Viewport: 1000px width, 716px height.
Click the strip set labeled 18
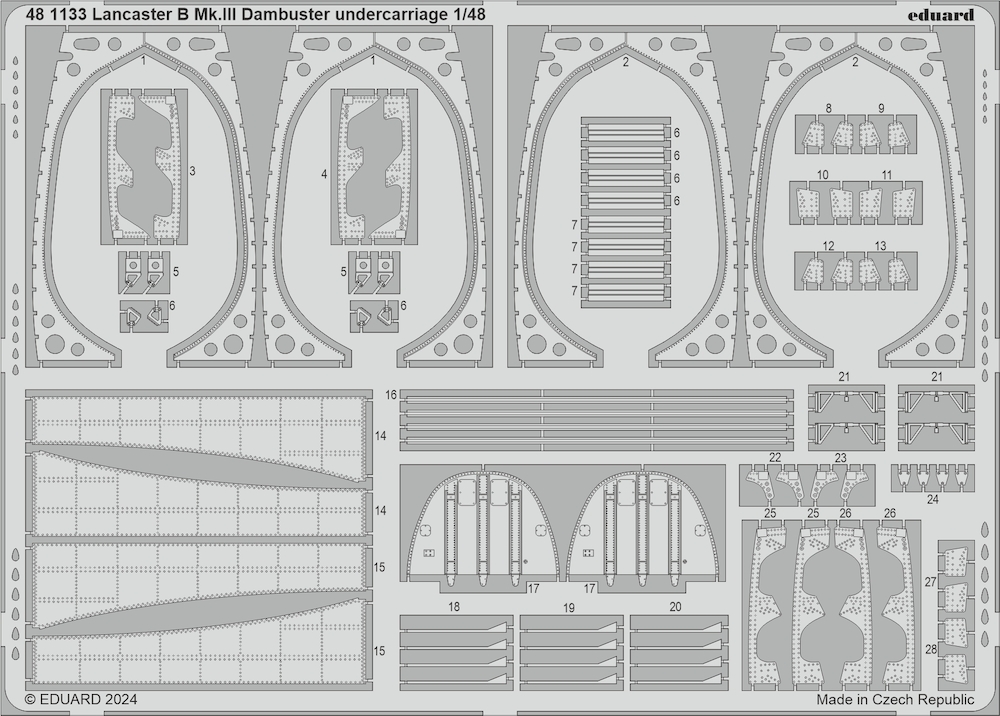[x=457, y=649]
